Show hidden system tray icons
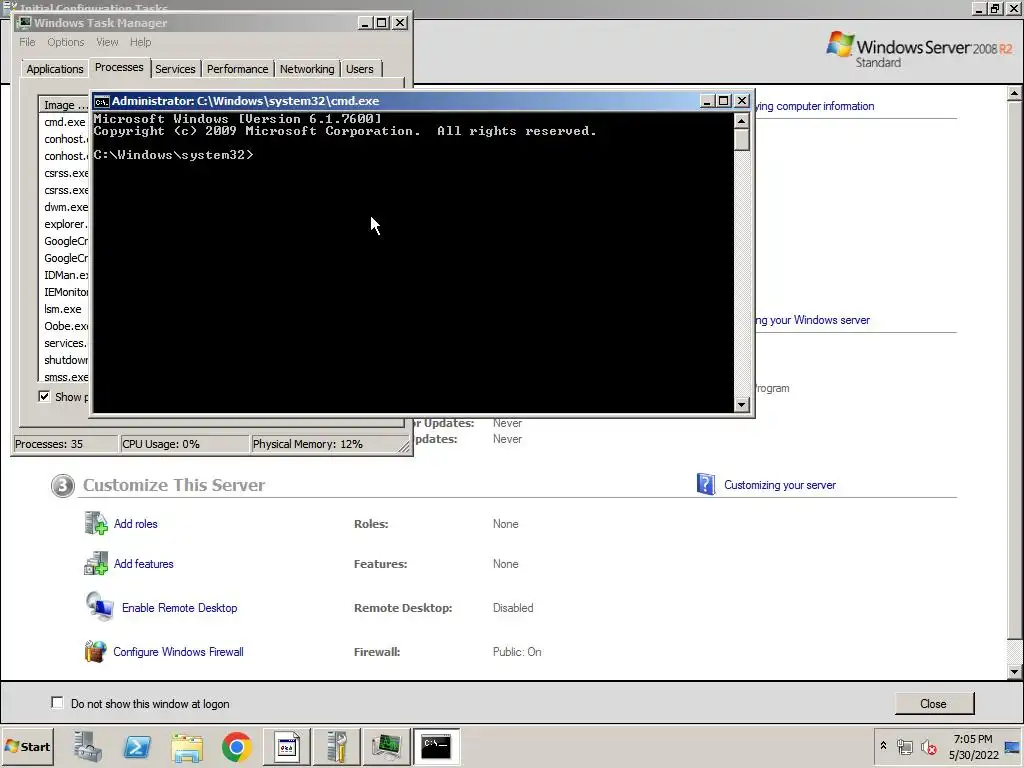The image size is (1024, 768). pyautogui.click(x=883, y=746)
